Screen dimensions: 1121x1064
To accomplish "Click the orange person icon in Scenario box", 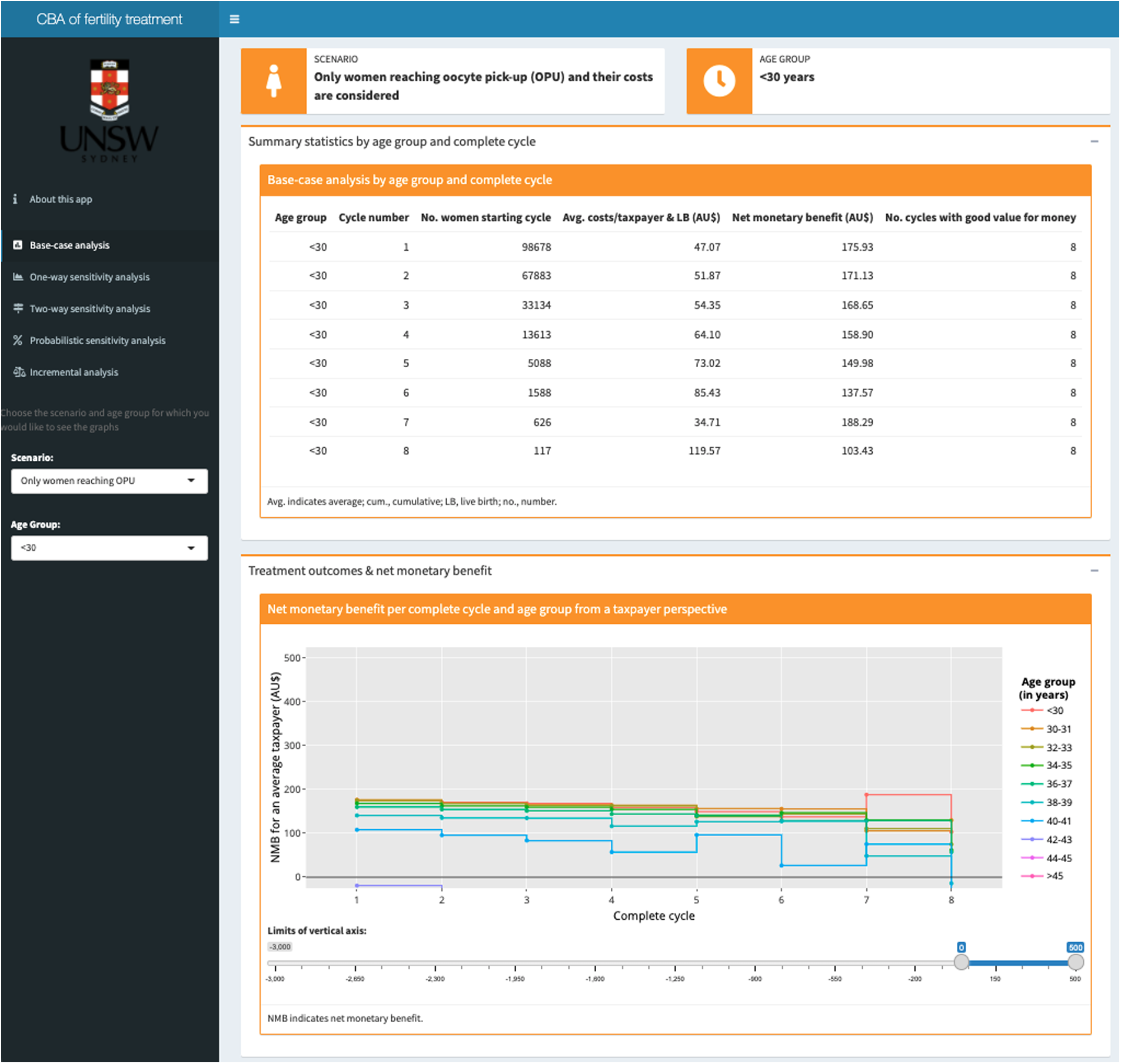I will [274, 81].
